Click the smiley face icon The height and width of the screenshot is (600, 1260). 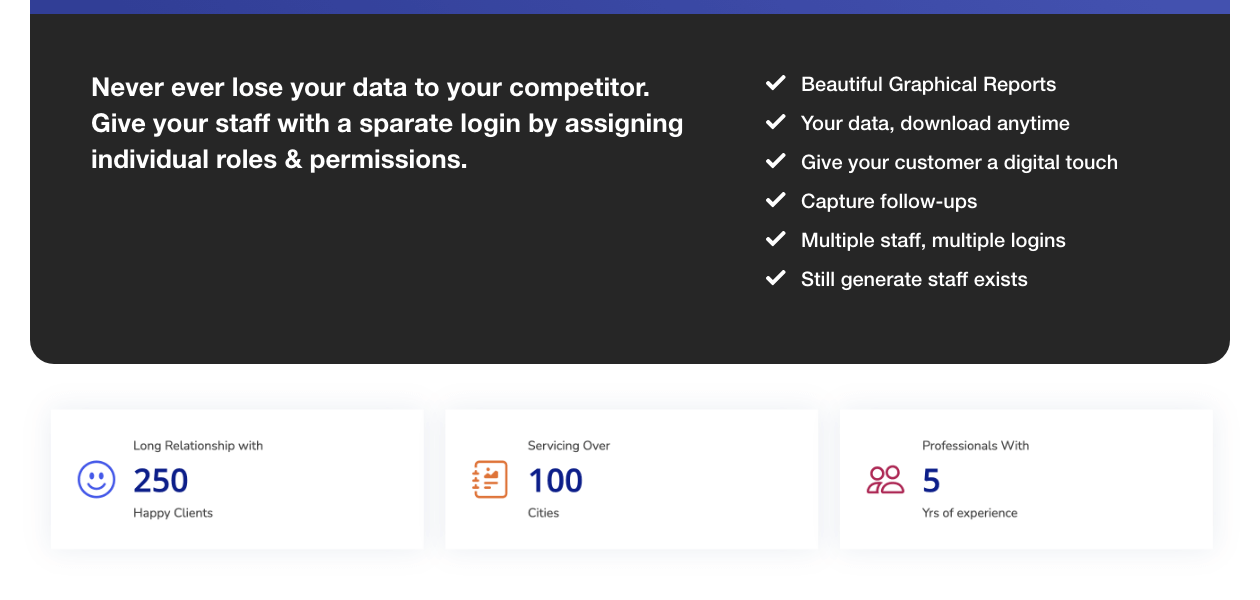[97, 479]
